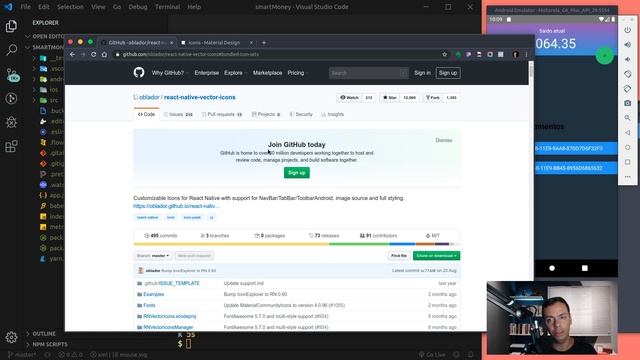Open the Examples folder in the repo
Image resolution: width=640 pixels, height=360 pixels.
click(x=153, y=294)
